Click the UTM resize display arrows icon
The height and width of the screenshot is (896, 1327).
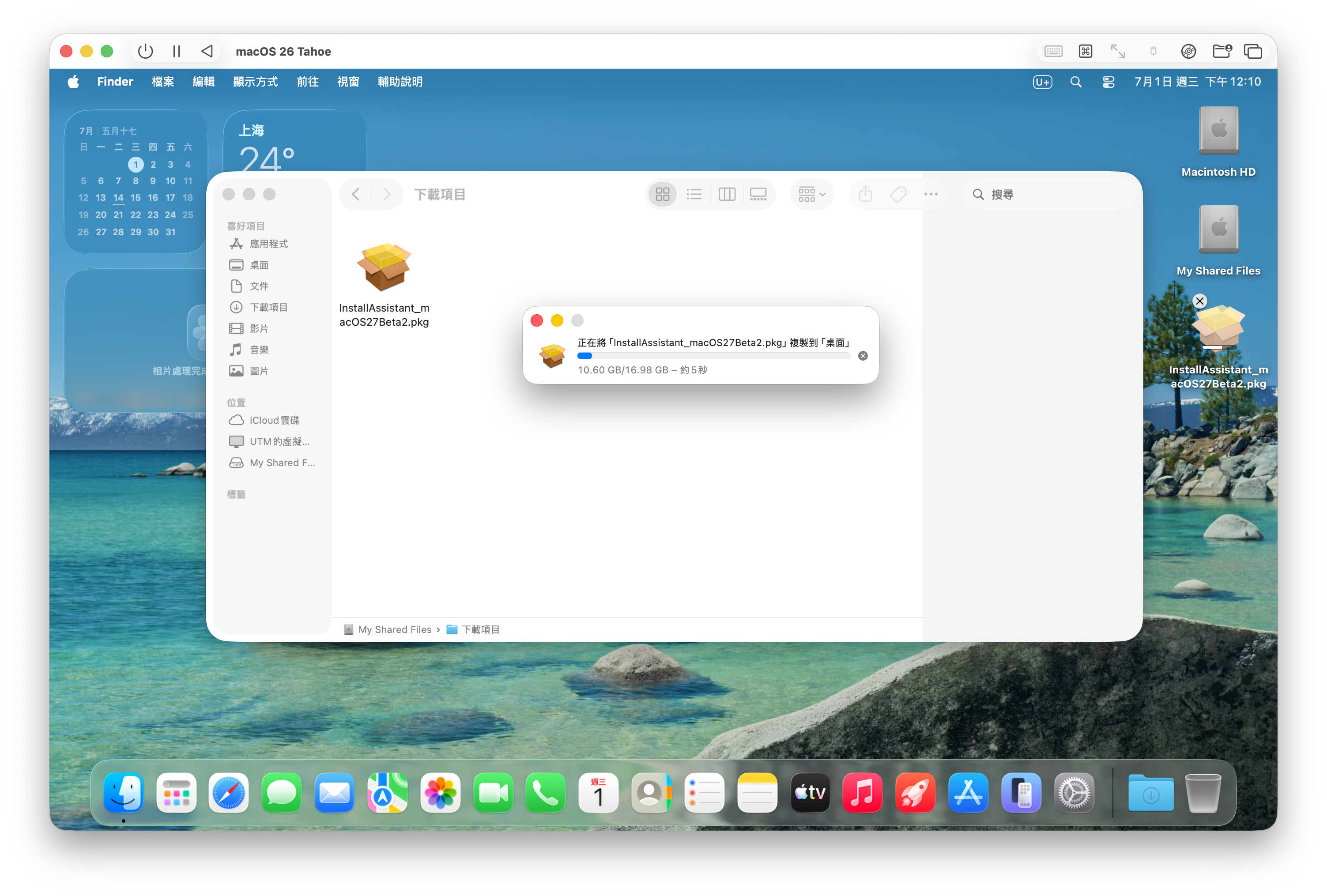point(1117,51)
